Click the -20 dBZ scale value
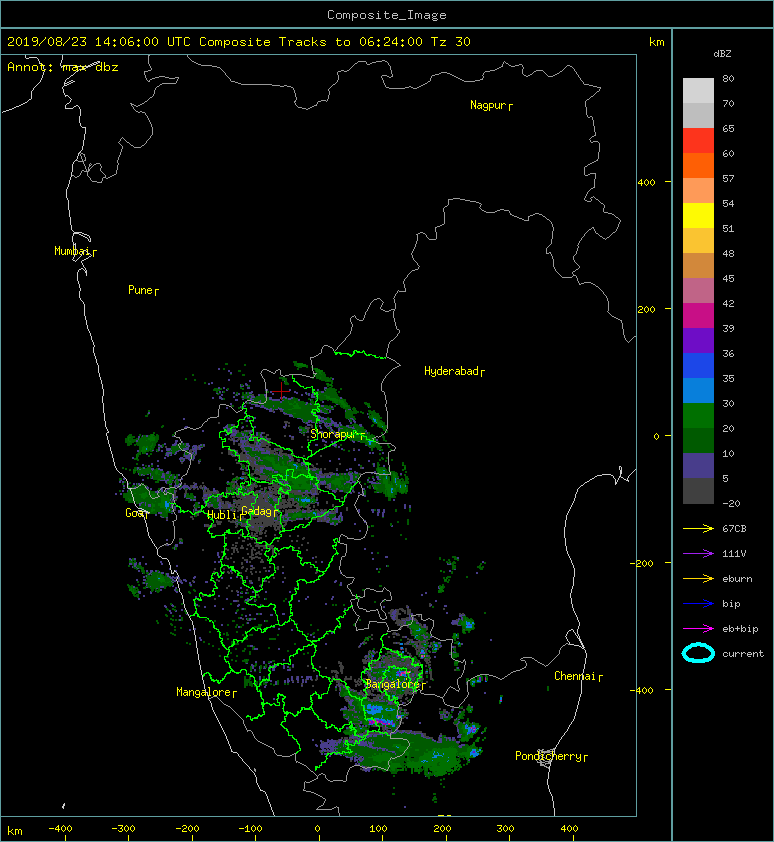774x842 pixels. point(731,504)
